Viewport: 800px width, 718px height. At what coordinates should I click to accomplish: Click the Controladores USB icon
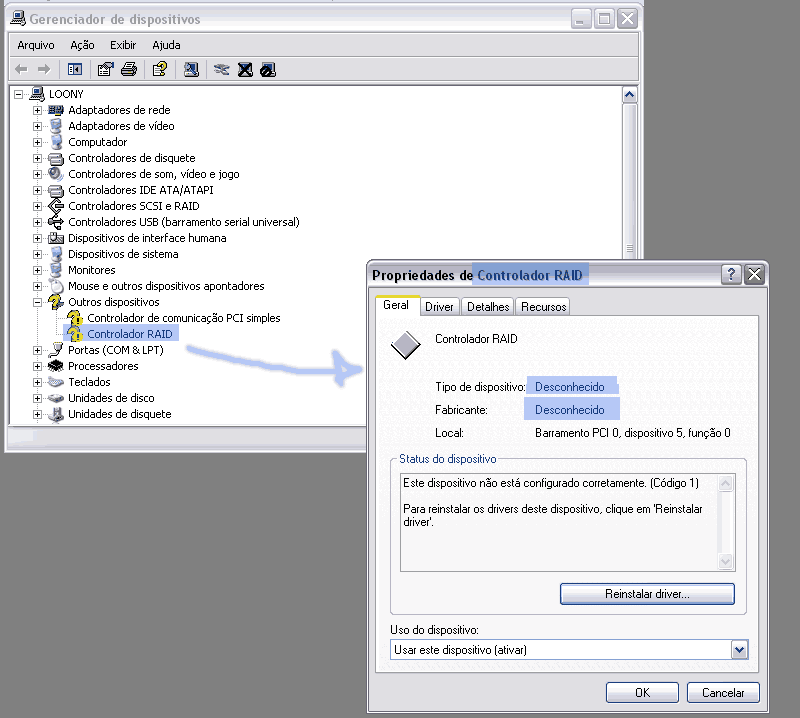pos(56,222)
